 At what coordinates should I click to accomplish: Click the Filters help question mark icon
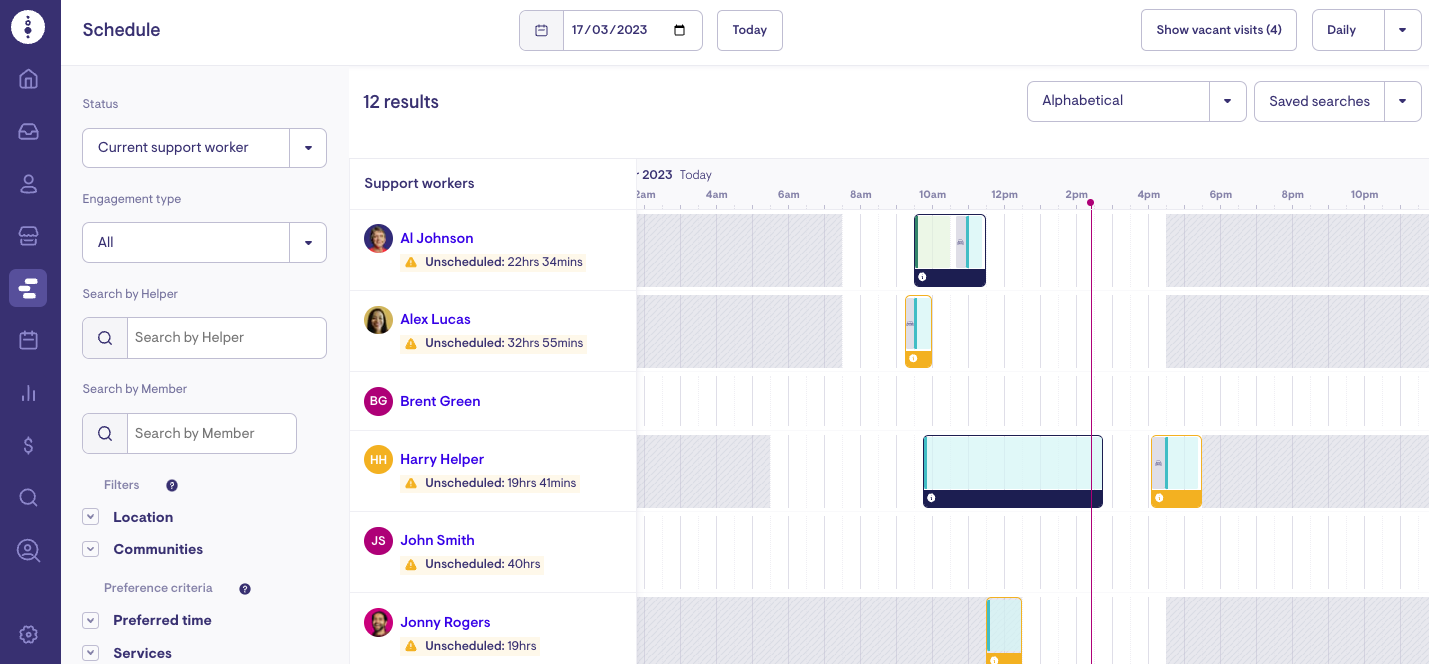tap(172, 485)
